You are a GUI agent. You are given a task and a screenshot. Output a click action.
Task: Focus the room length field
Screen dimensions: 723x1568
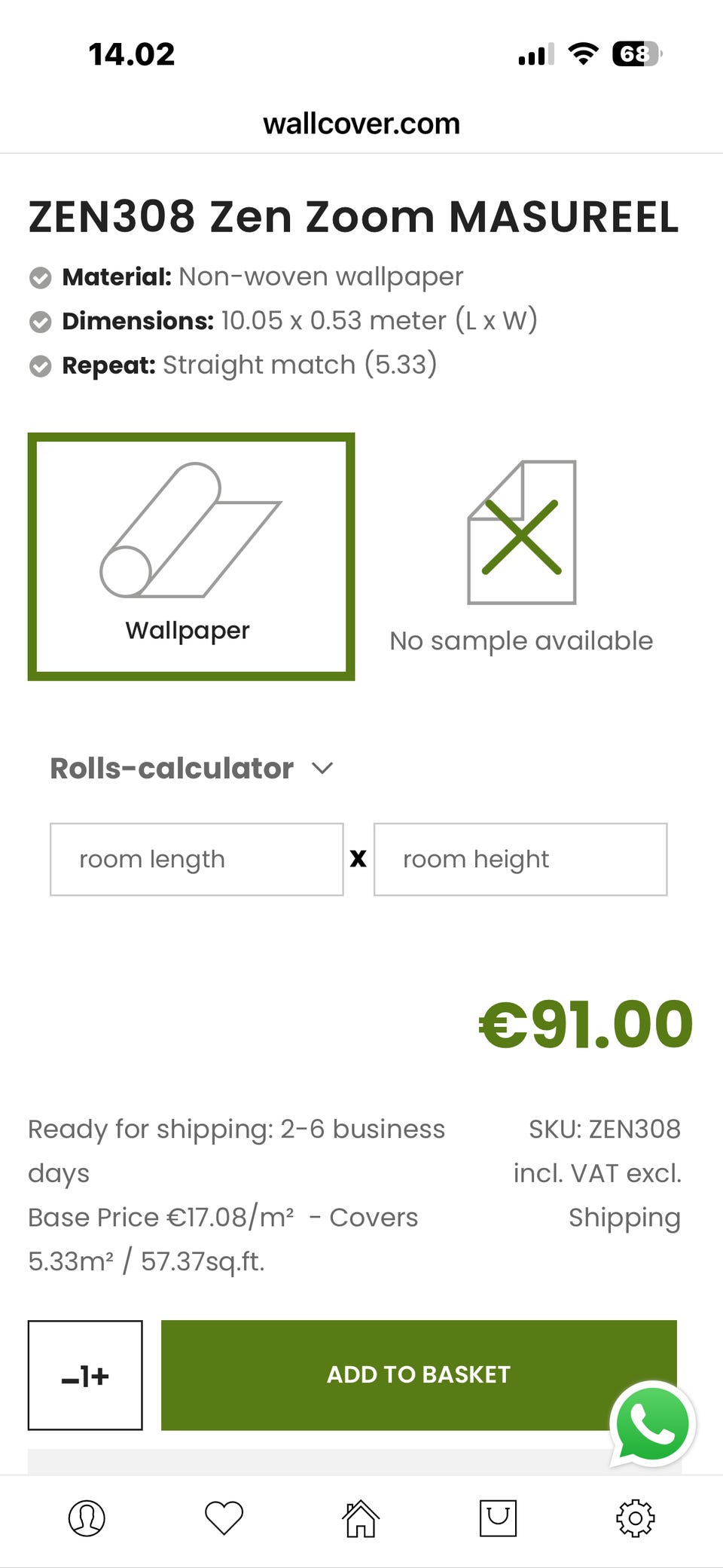[x=197, y=860]
